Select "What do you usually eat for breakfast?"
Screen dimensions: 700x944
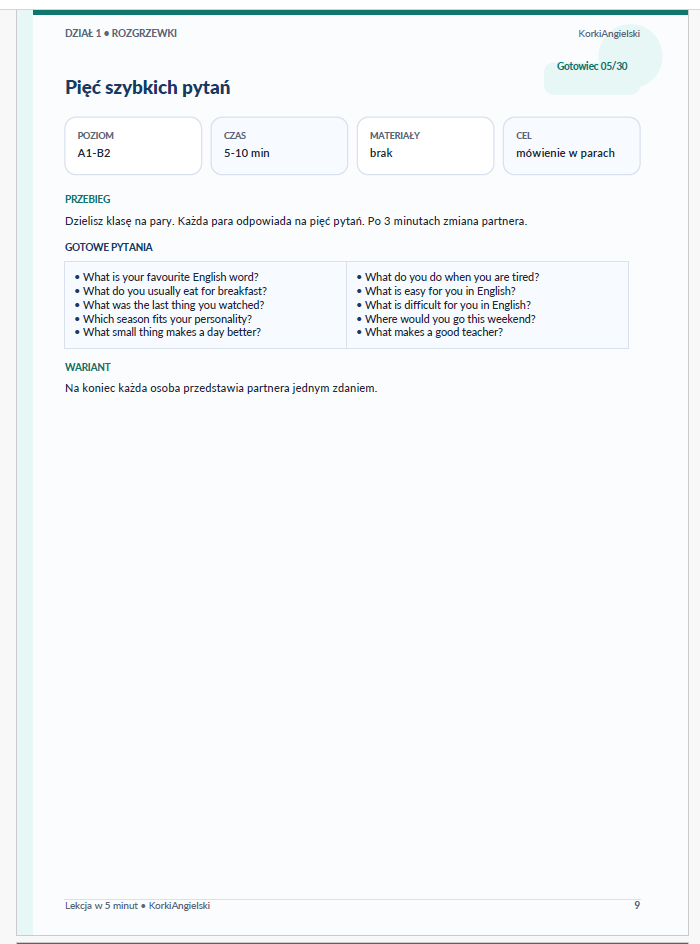(175, 291)
